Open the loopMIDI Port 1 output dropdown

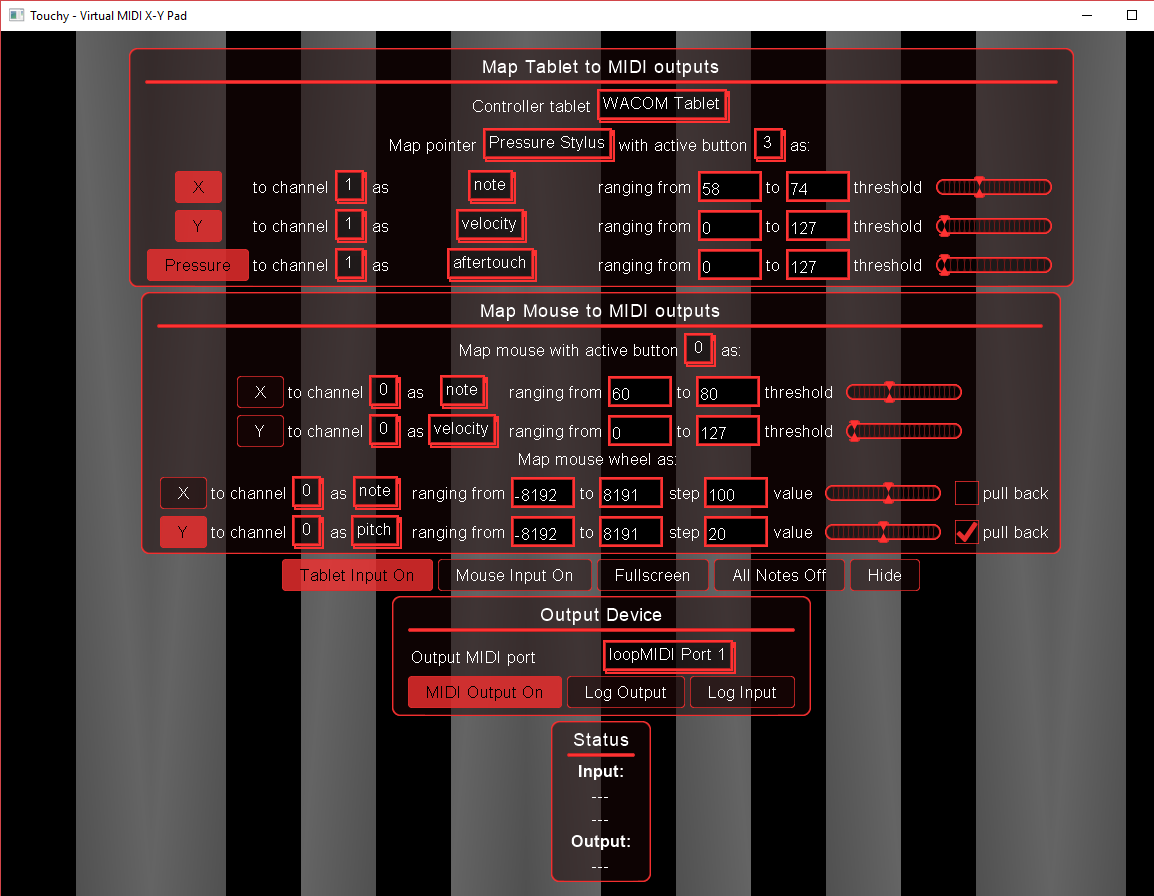coord(668,656)
